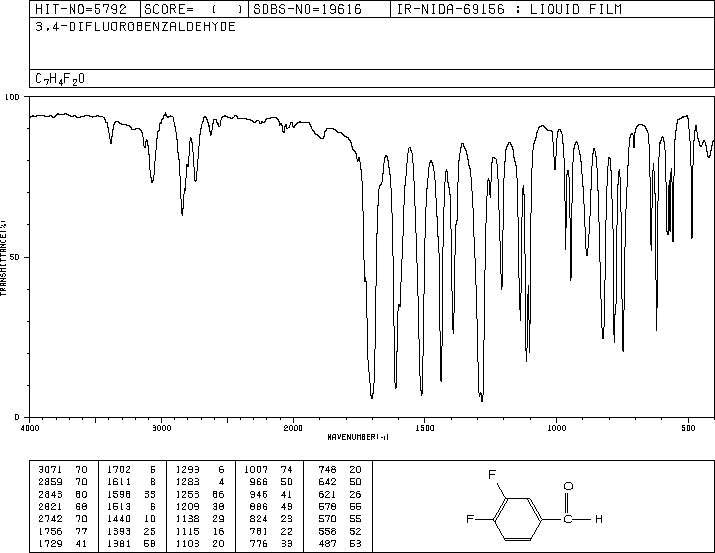Select the TRANSMITTANCE y-axis title
Image resolution: width=715 pixels, height=553 pixels.
click(3, 258)
